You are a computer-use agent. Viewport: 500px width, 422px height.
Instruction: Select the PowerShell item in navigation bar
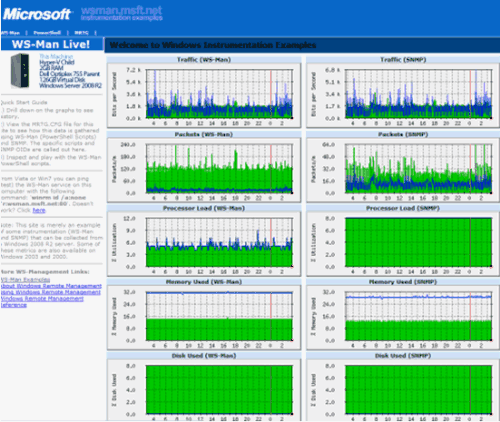[47, 33]
